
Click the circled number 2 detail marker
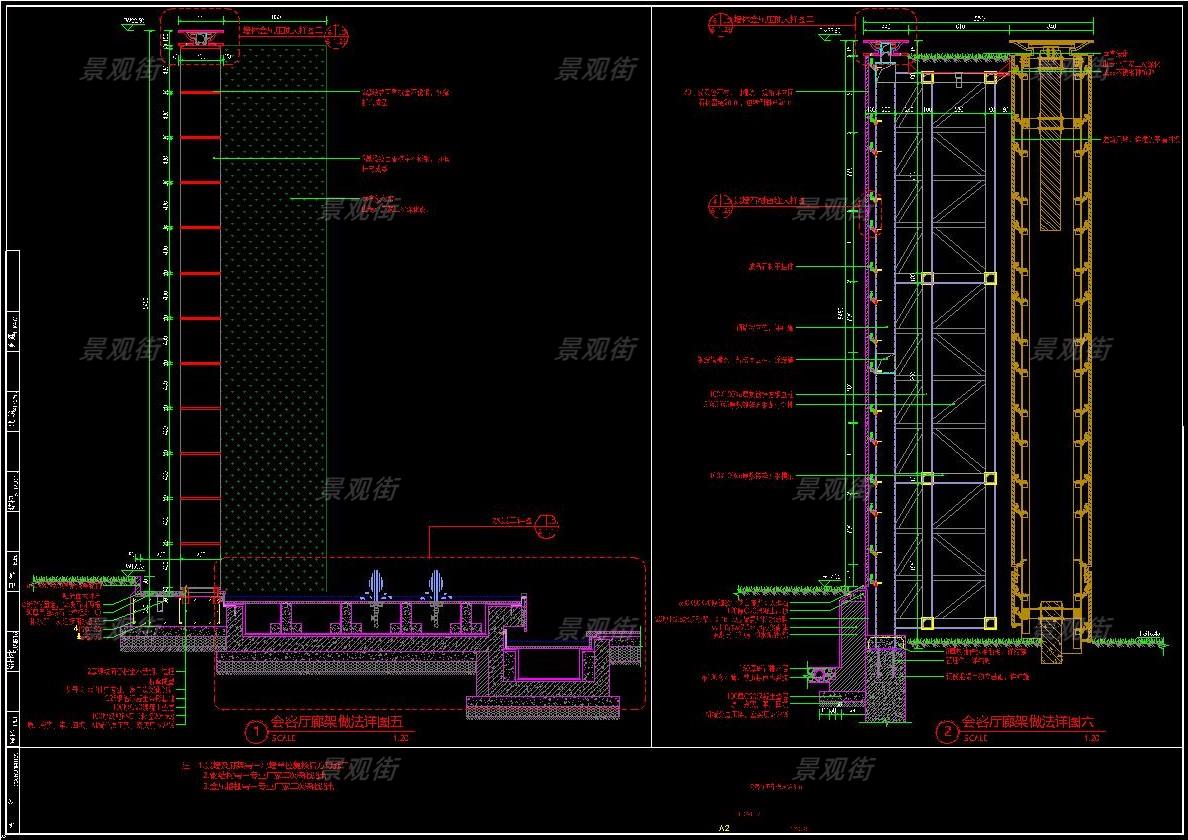(x=946, y=732)
